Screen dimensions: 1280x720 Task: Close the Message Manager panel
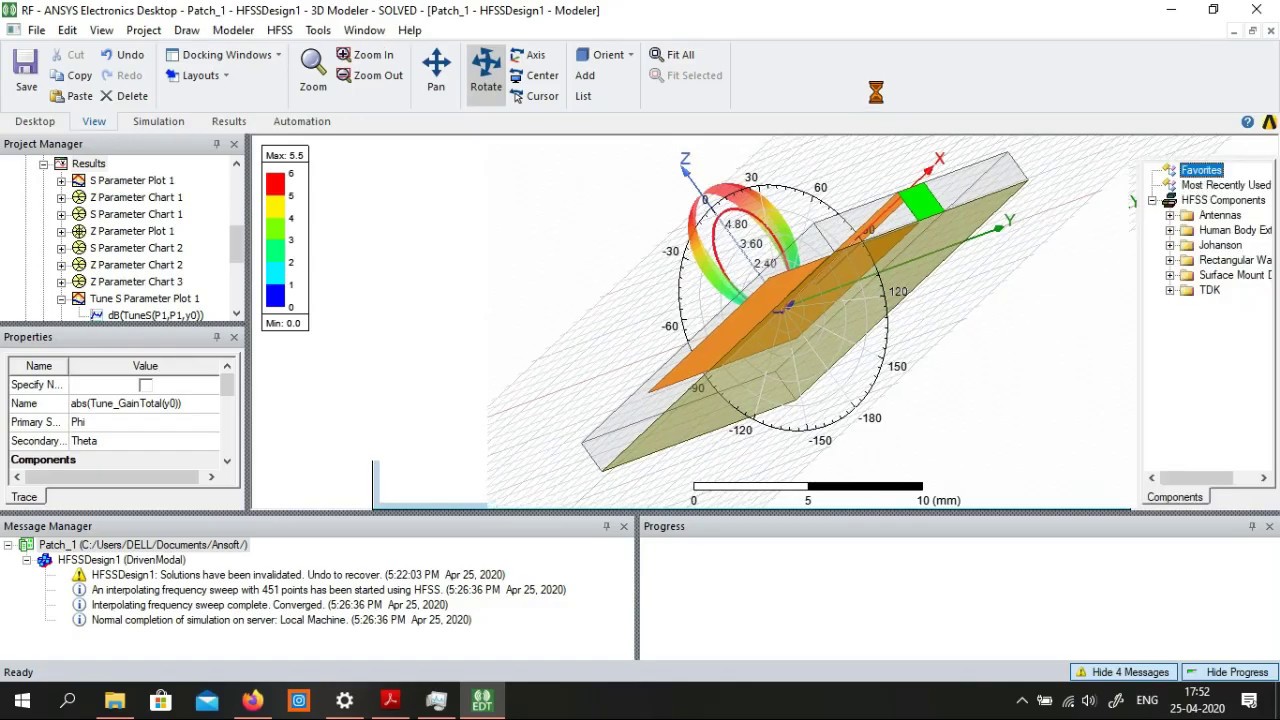coord(624,526)
